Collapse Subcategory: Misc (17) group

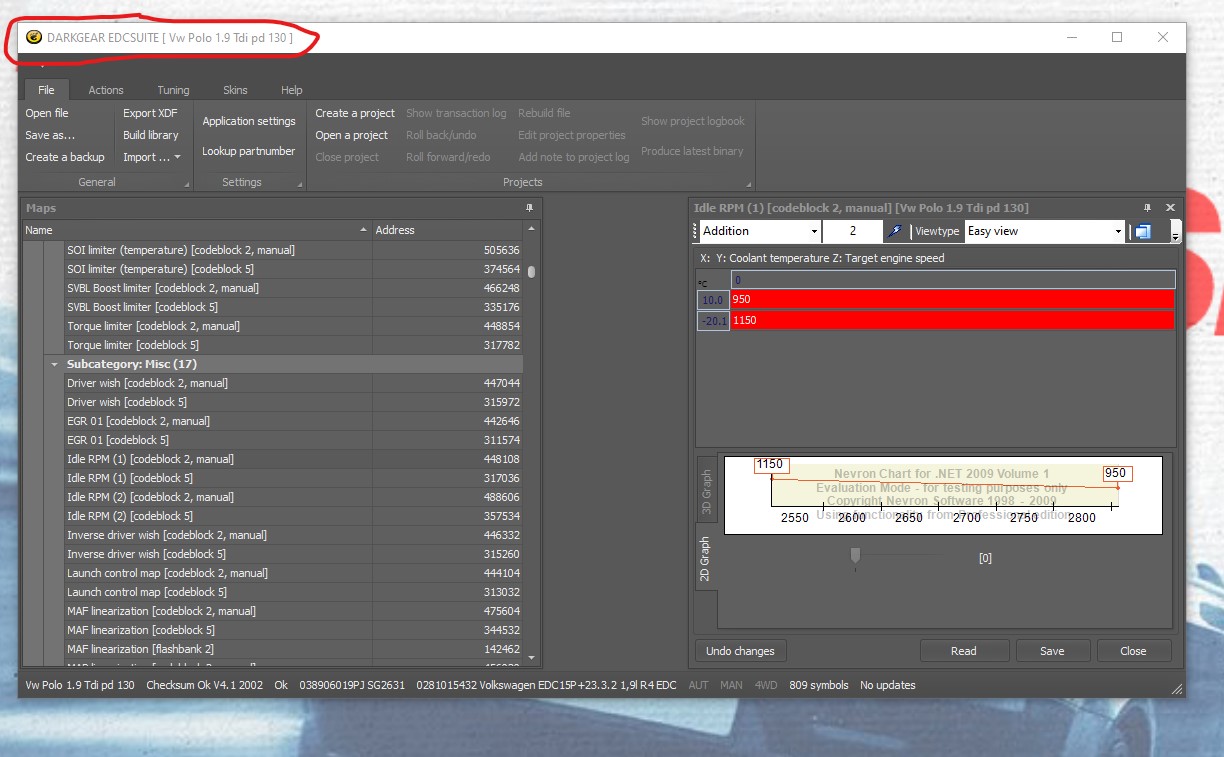[x=54, y=364]
